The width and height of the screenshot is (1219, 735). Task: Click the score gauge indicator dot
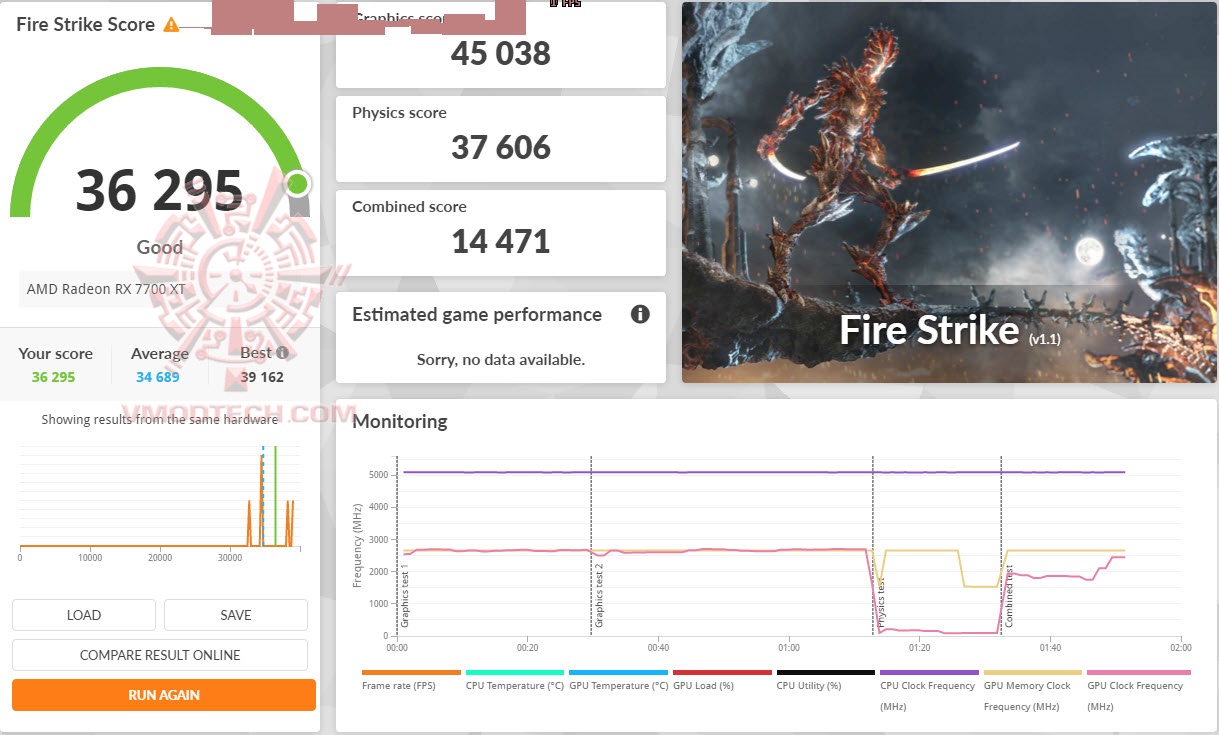(x=297, y=184)
